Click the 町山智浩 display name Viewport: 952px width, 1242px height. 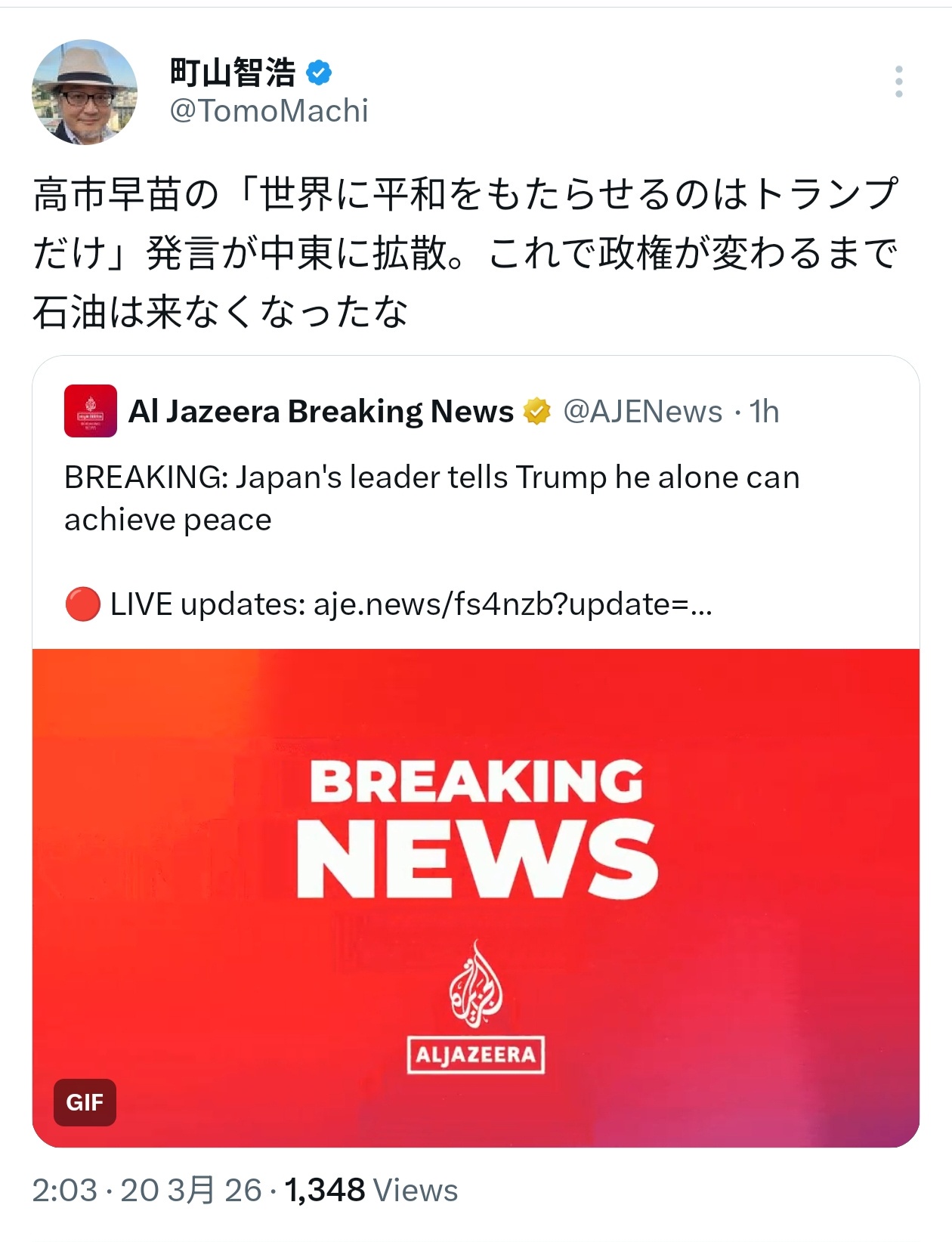[x=233, y=73]
